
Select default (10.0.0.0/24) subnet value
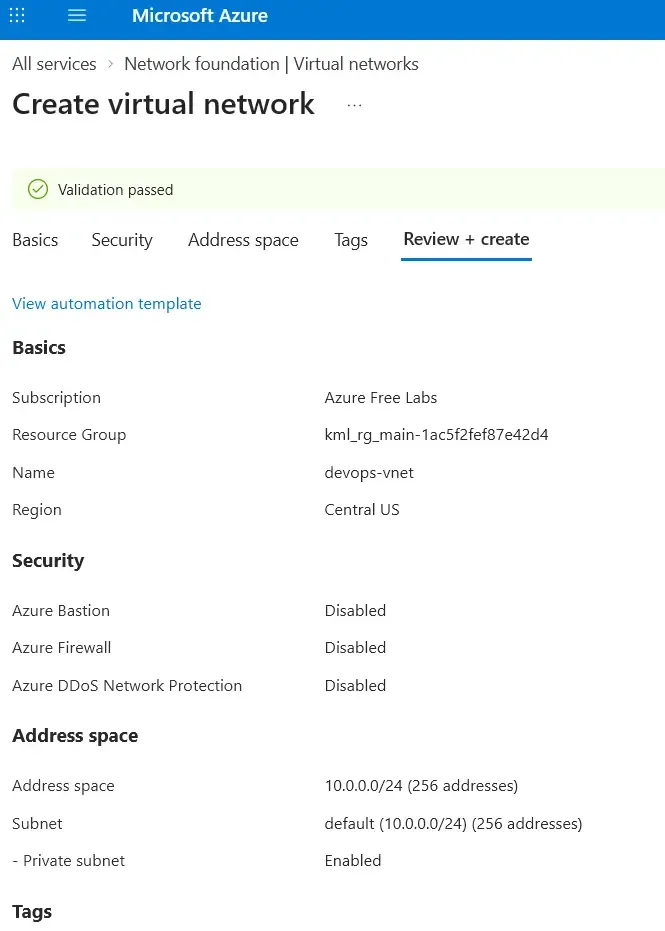click(x=454, y=824)
